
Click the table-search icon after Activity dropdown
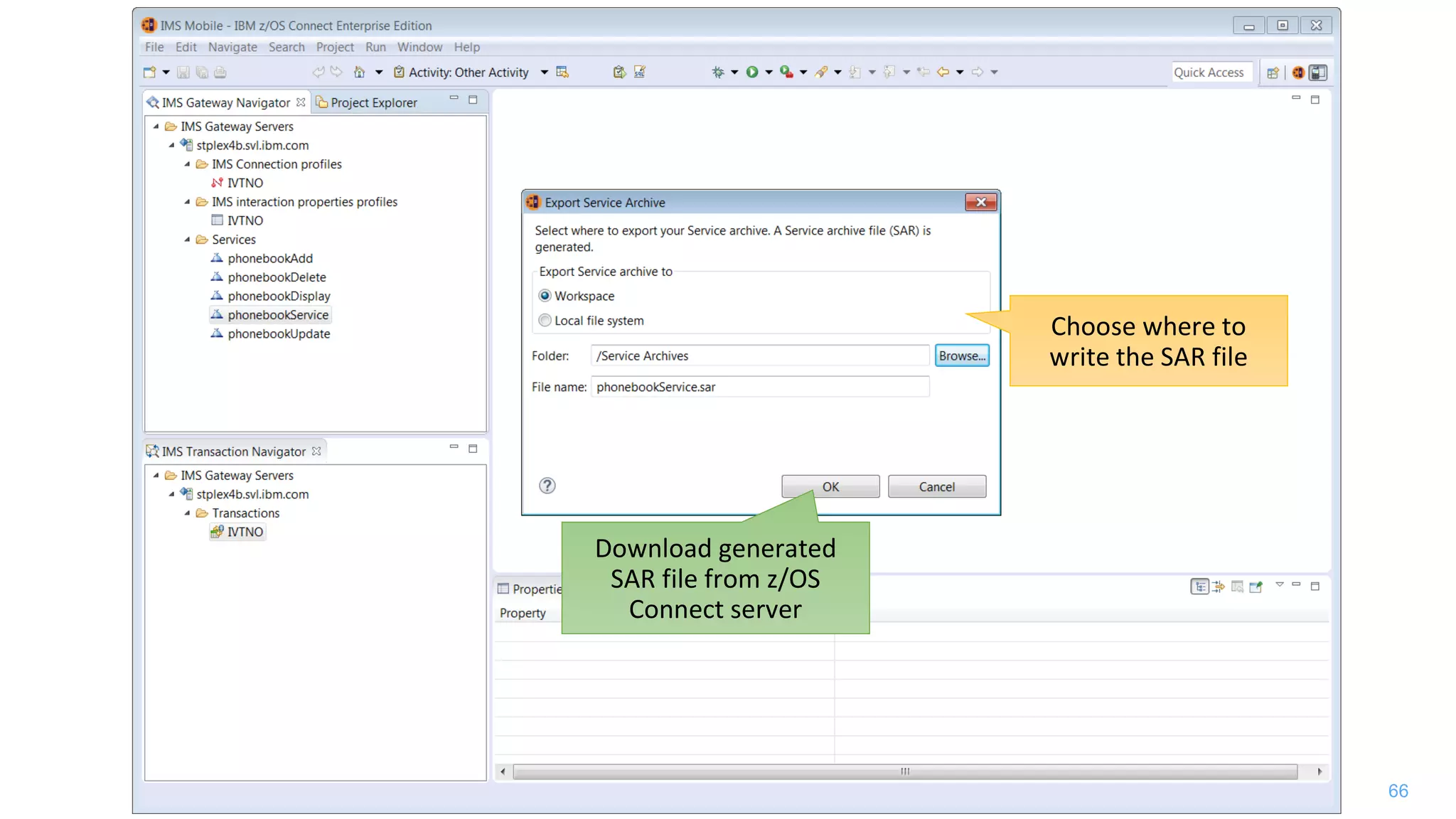coord(562,72)
